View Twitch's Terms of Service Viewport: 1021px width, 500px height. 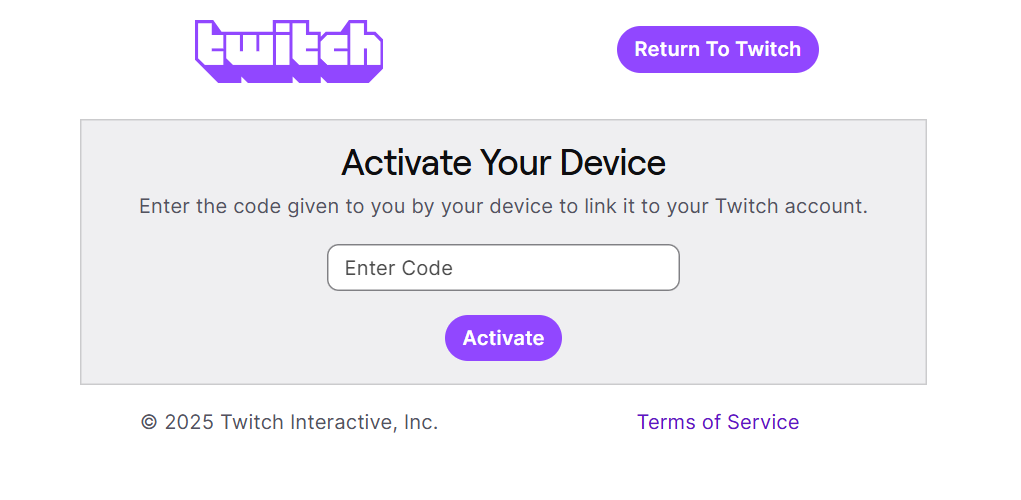(x=717, y=422)
